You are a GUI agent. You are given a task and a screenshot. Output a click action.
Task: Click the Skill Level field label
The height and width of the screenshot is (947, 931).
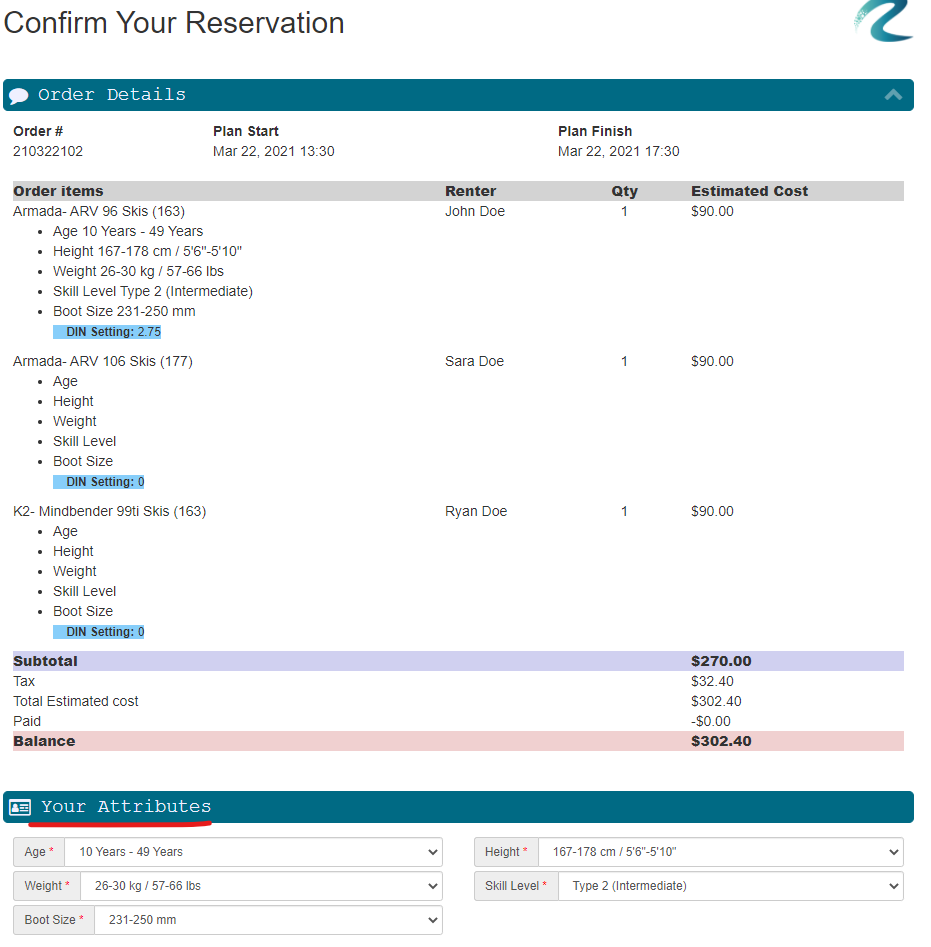click(x=516, y=885)
